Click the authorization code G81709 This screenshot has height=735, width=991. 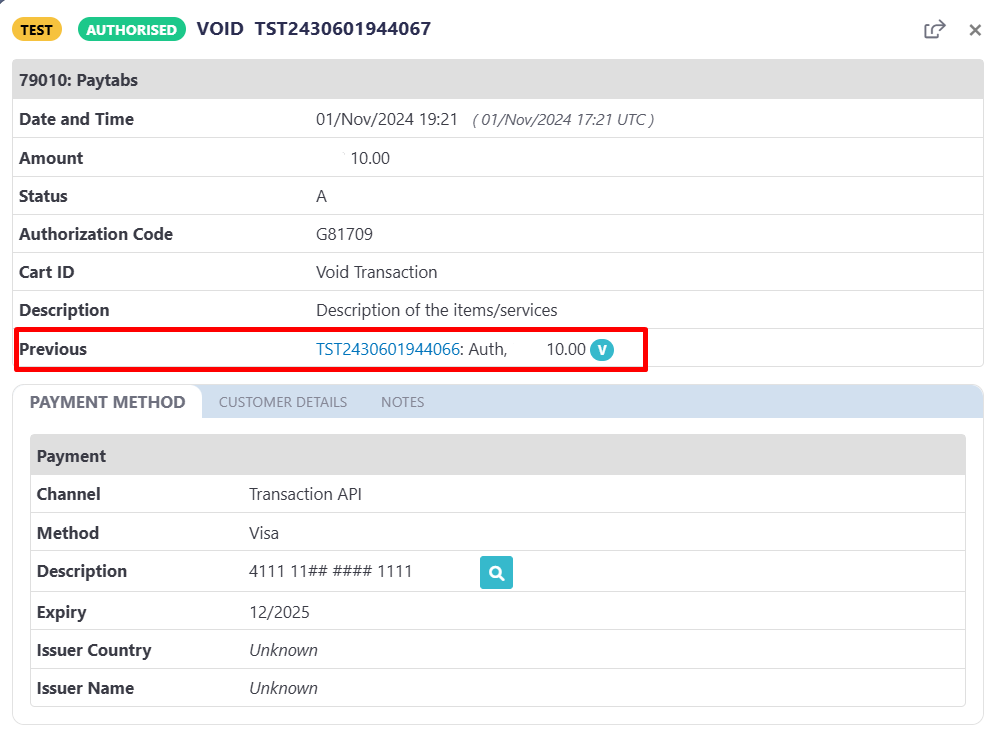pyautogui.click(x=344, y=234)
